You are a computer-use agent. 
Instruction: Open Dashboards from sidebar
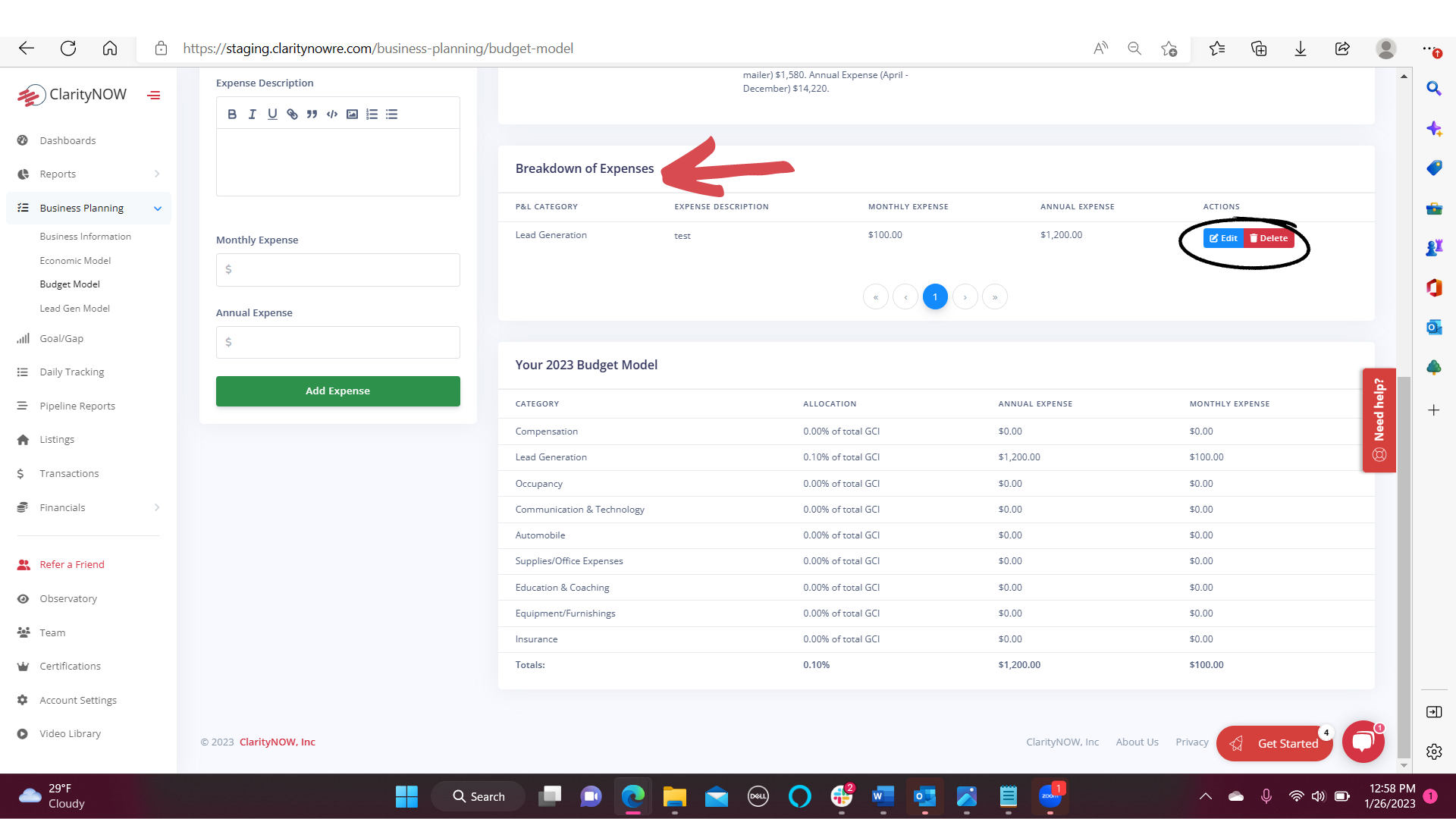(x=67, y=141)
